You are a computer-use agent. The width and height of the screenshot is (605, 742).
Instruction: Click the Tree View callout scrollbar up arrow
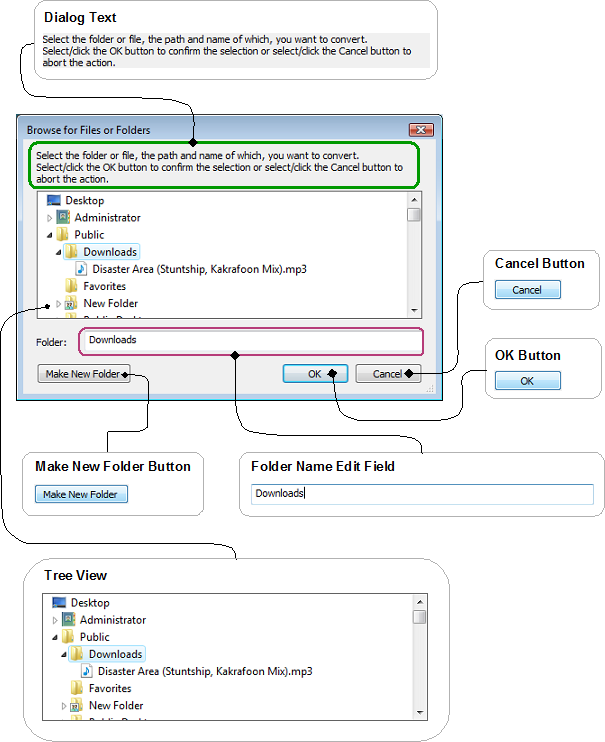click(420, 602)
